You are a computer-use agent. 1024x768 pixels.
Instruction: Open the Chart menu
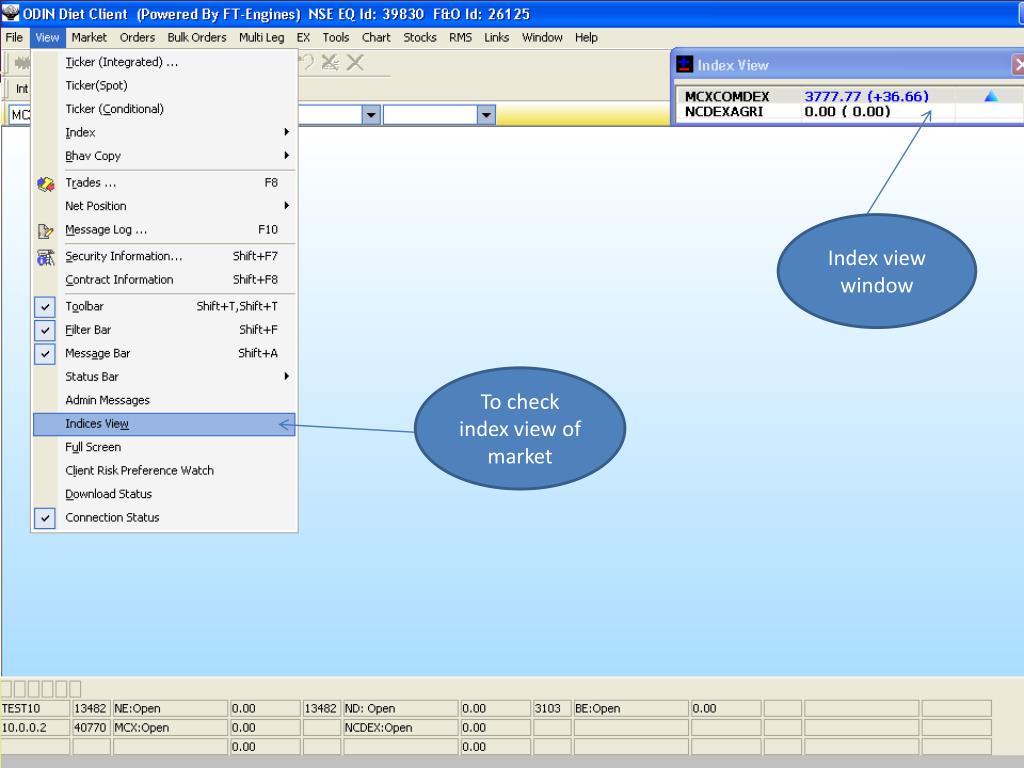click(x=376, y=37)
